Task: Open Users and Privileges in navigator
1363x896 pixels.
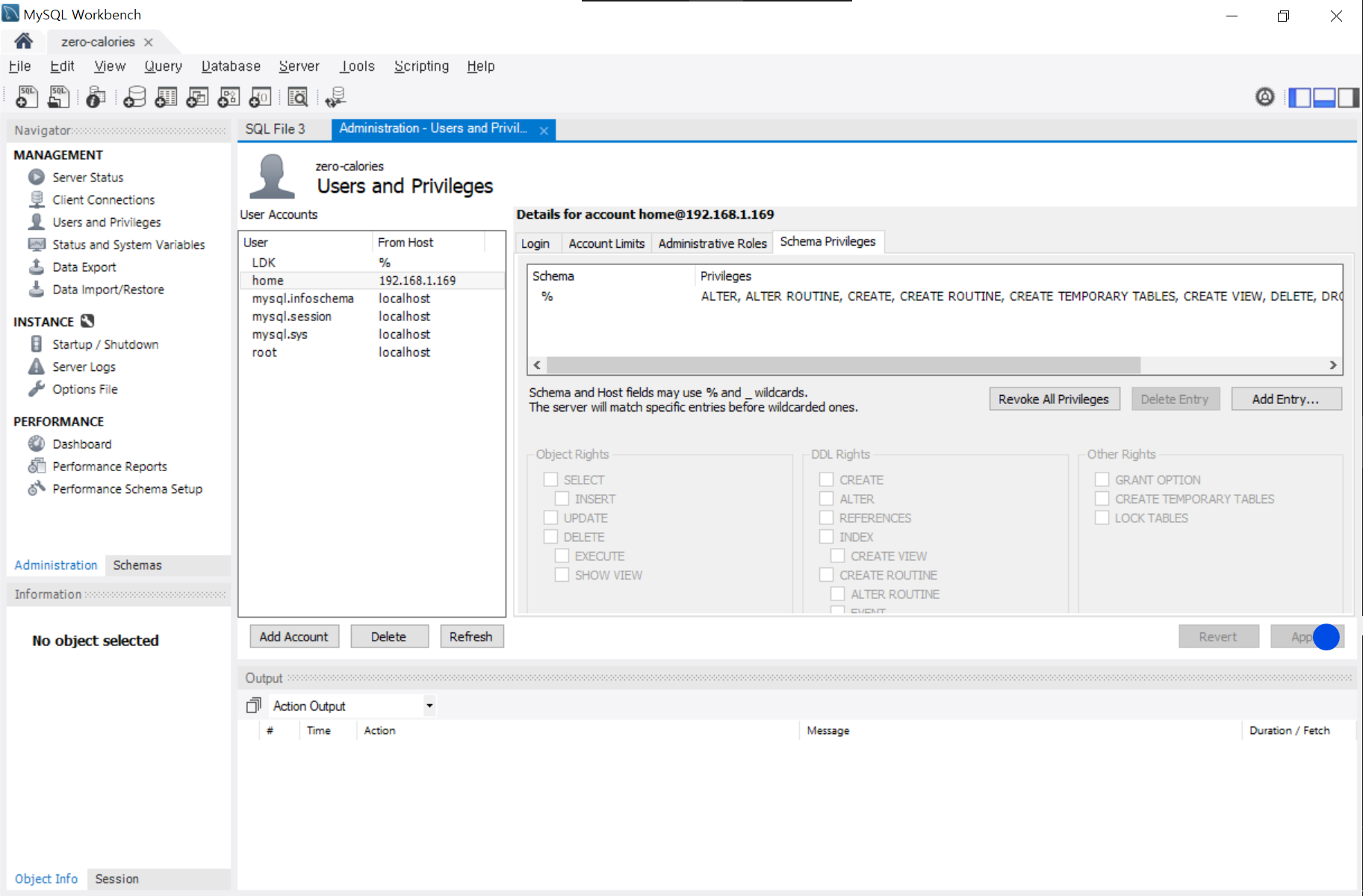Action: 106,222
